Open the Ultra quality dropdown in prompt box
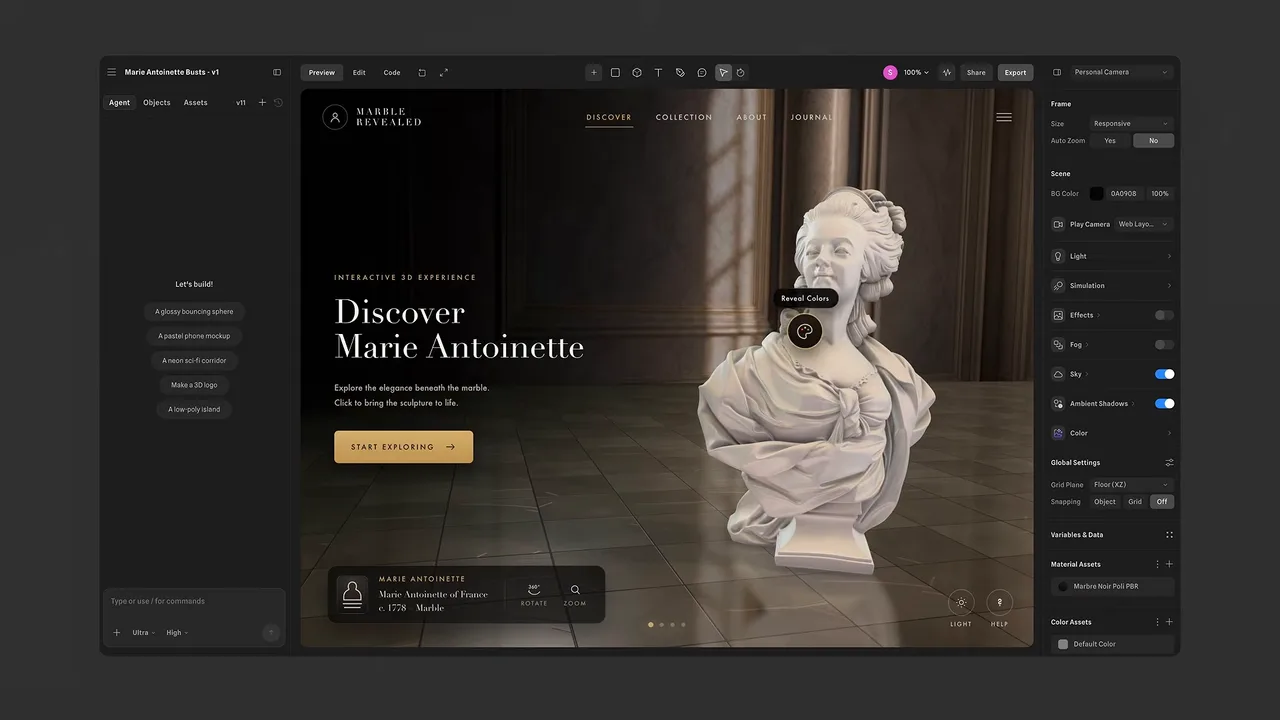 (x=144, y=633)
